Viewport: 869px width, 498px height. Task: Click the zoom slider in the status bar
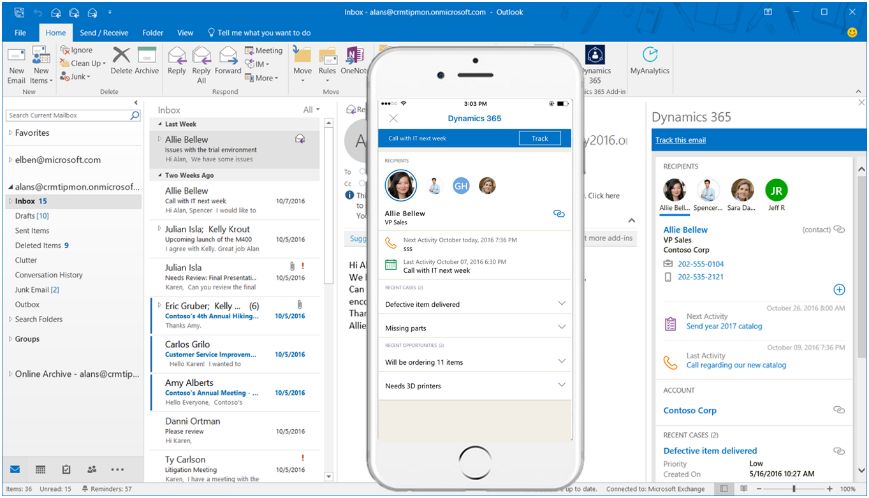[x=794, y=489]
